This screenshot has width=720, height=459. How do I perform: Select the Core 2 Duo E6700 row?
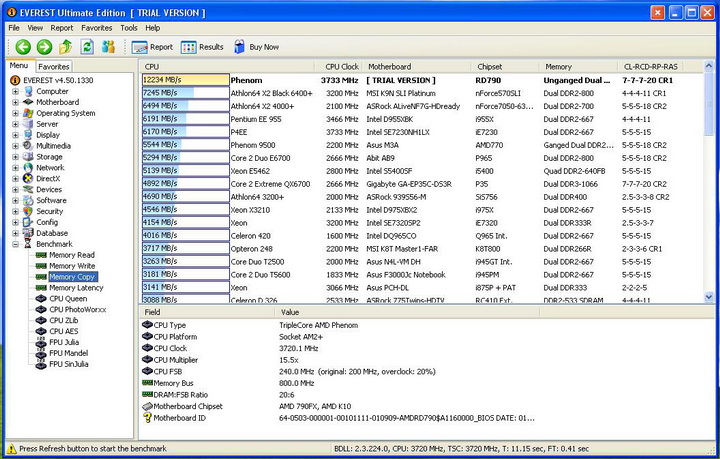click(x=422, y=158)
